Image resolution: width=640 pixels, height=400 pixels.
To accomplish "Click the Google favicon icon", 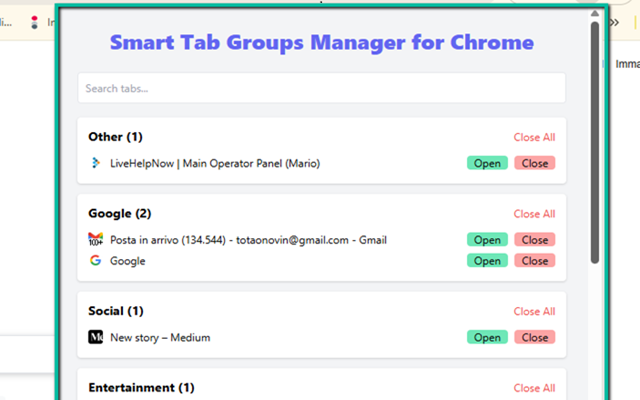I will click(x=95, y=261).
